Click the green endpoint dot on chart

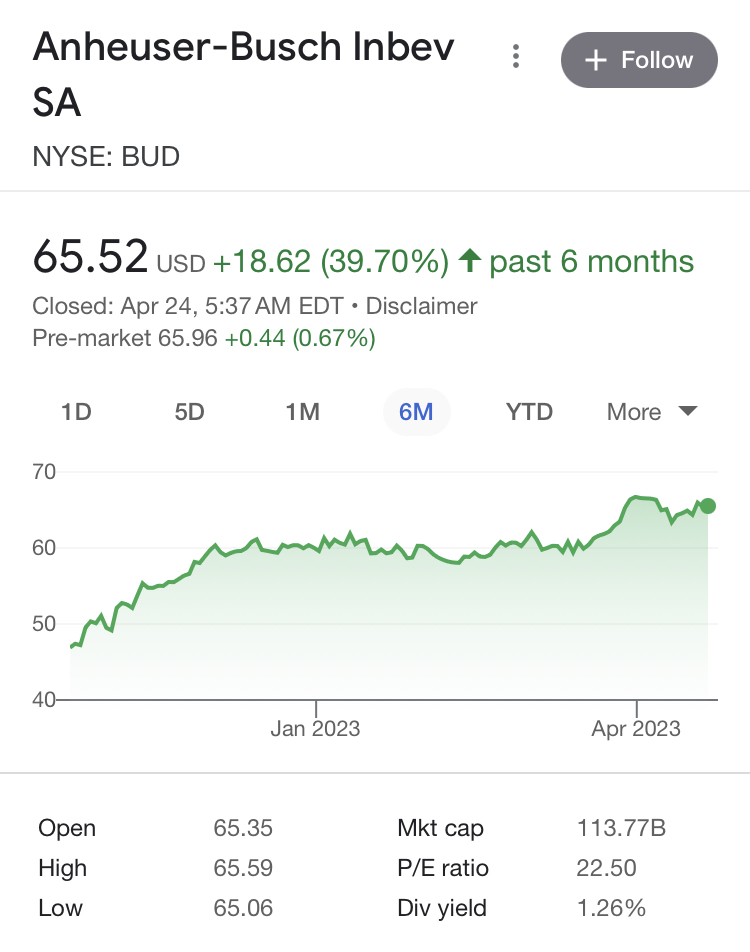tap(708, 506)
